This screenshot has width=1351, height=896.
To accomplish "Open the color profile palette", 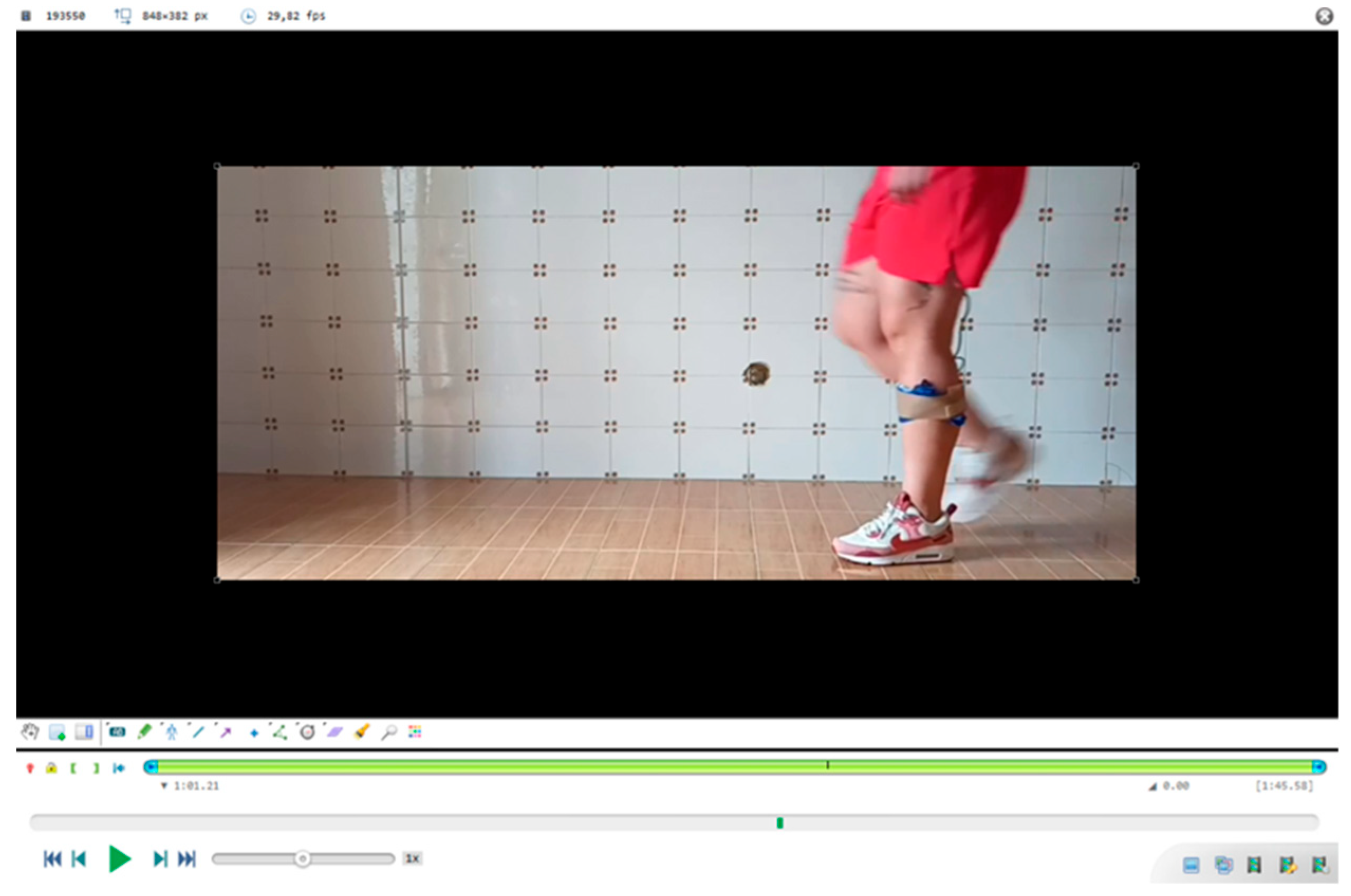I will tap(415, 732).
